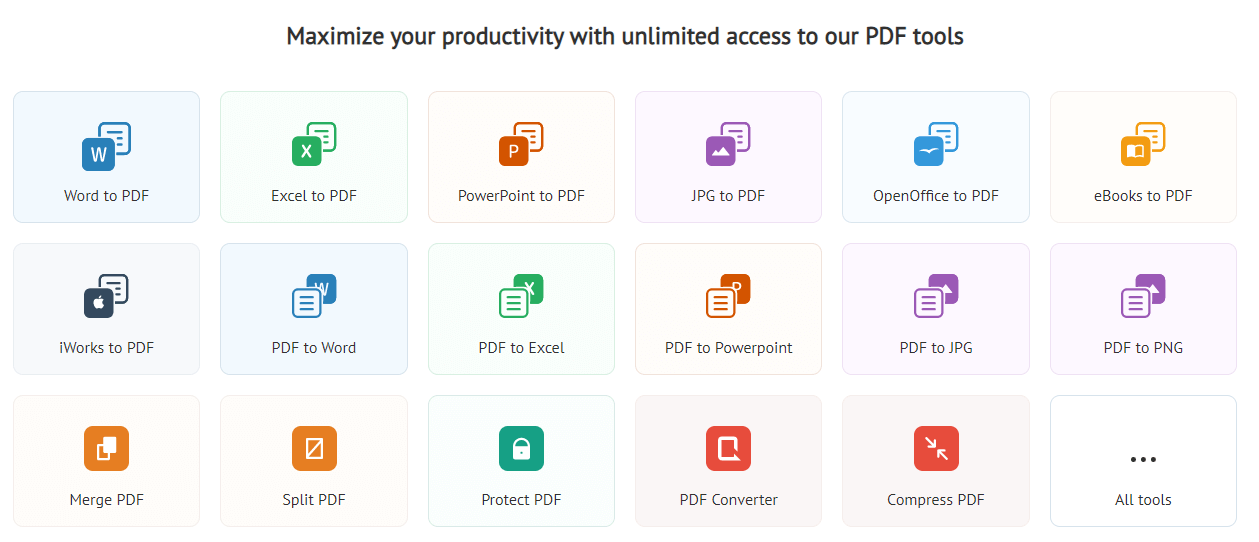The width and height of the screenshot is (1259, 542).
Task: Click the Split PDF icon
Action: point(314,448)
